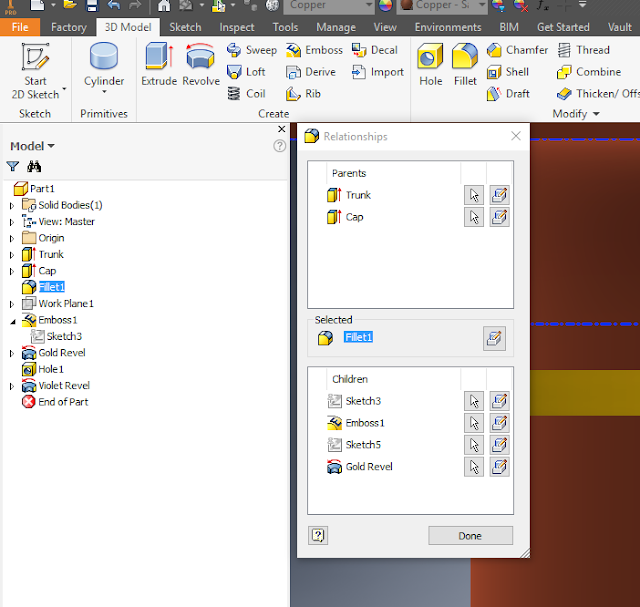Select parent Trunk via arrow button
640x607 pixels.
[473, 195]
